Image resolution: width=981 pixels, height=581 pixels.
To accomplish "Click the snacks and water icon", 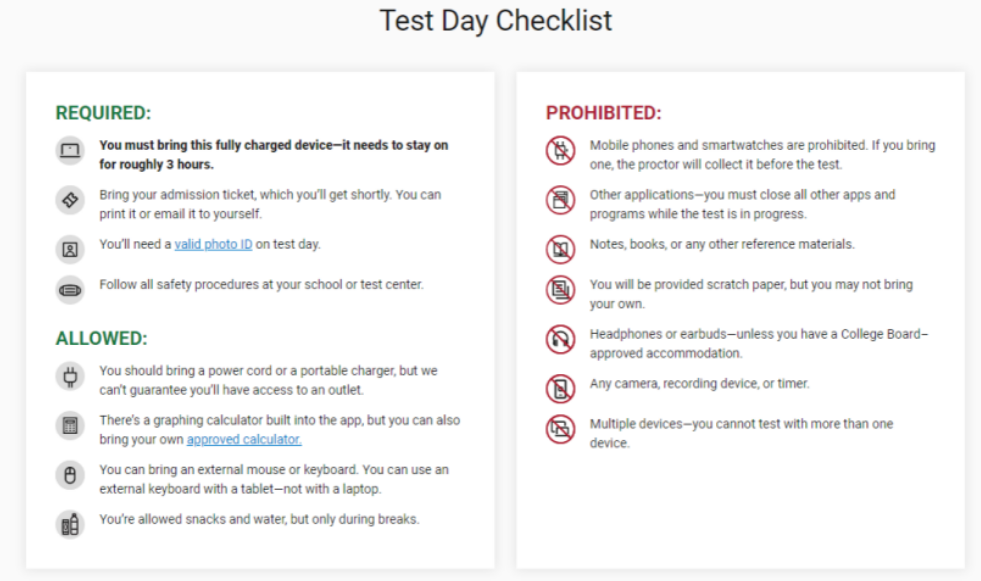I will [70, 523].
